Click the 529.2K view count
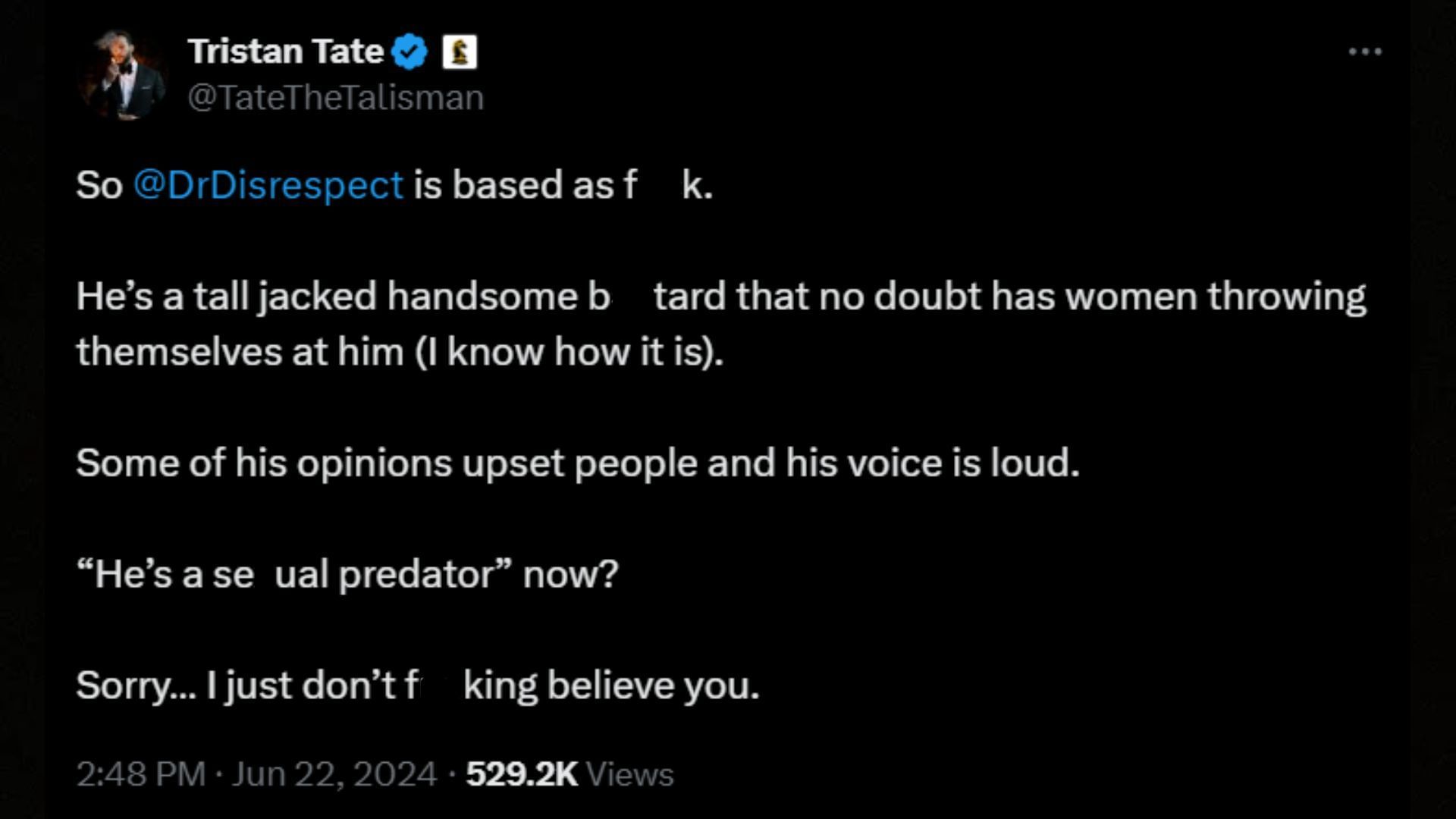 click(x=522, y=774)
